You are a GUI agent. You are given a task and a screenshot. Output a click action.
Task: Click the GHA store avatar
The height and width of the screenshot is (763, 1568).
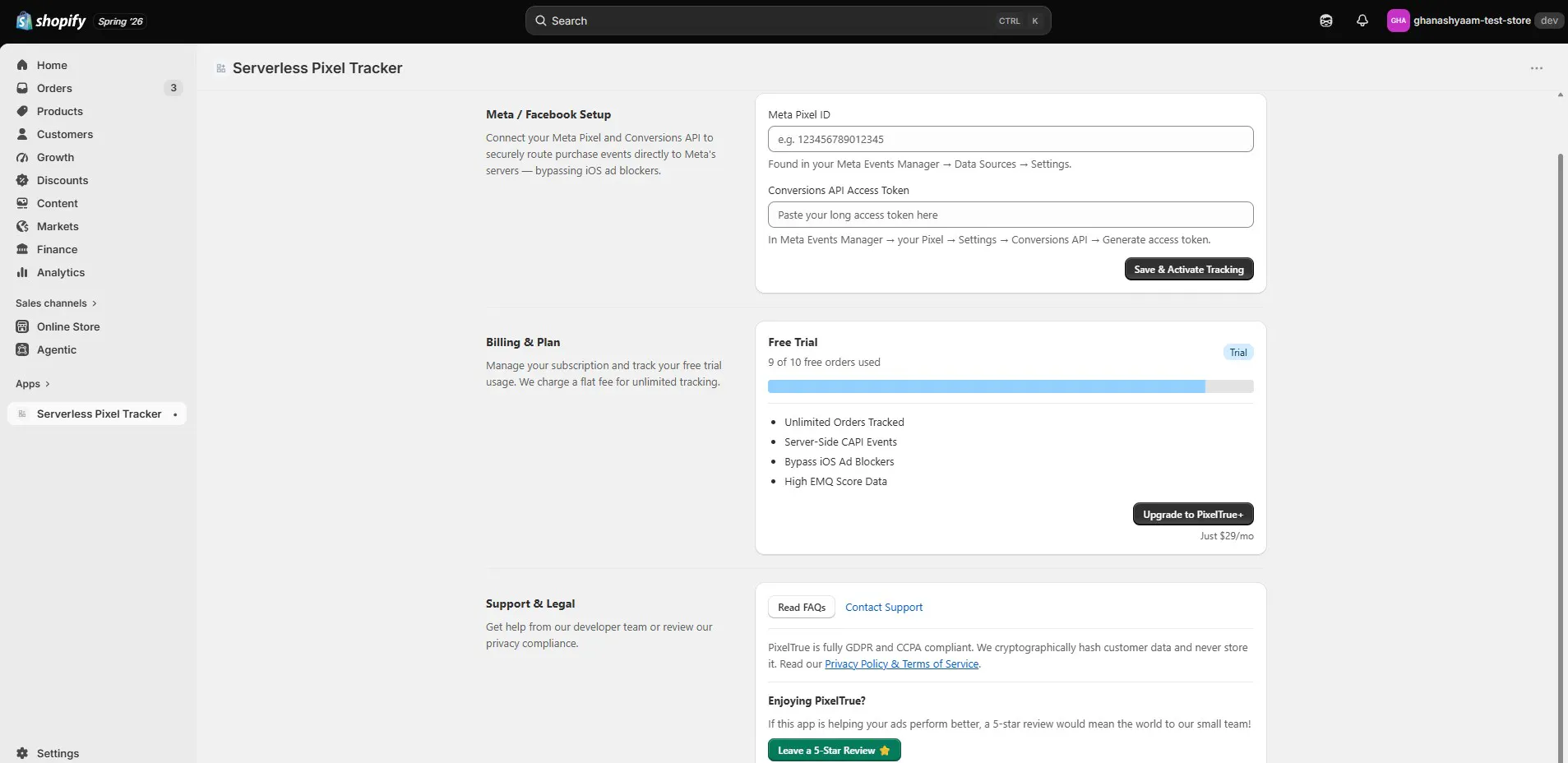pos(1398,21)
